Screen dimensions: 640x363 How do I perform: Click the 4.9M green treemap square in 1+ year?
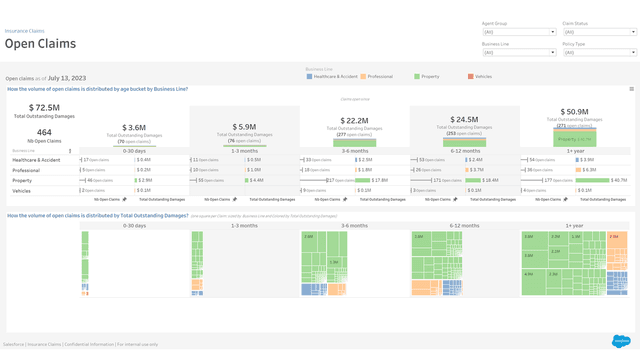click(533, 282)
